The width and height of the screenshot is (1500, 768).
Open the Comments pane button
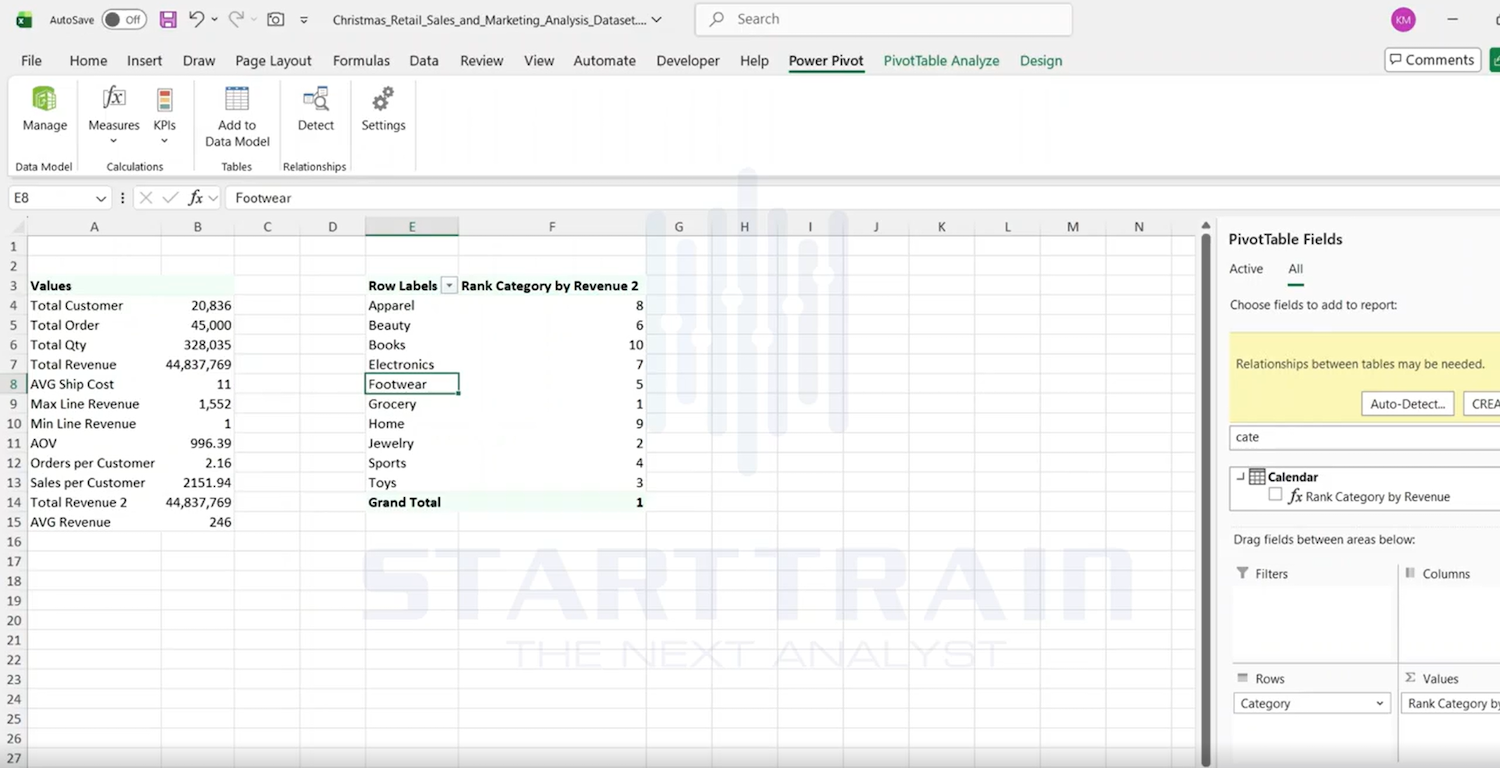[x=1431, y=60]
